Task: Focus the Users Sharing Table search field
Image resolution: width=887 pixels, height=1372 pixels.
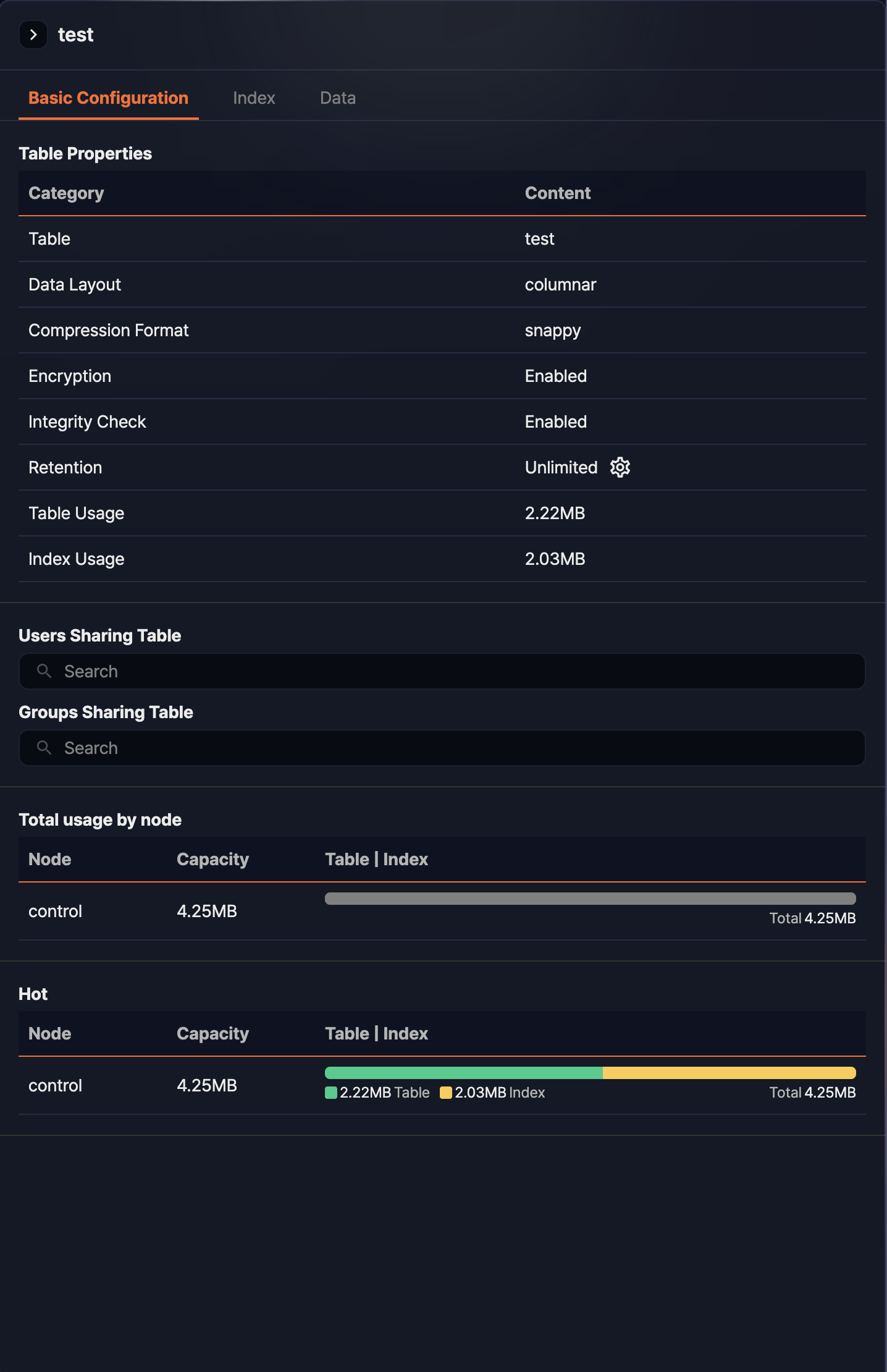Action: pyautogui.click(x=457, y=671)
